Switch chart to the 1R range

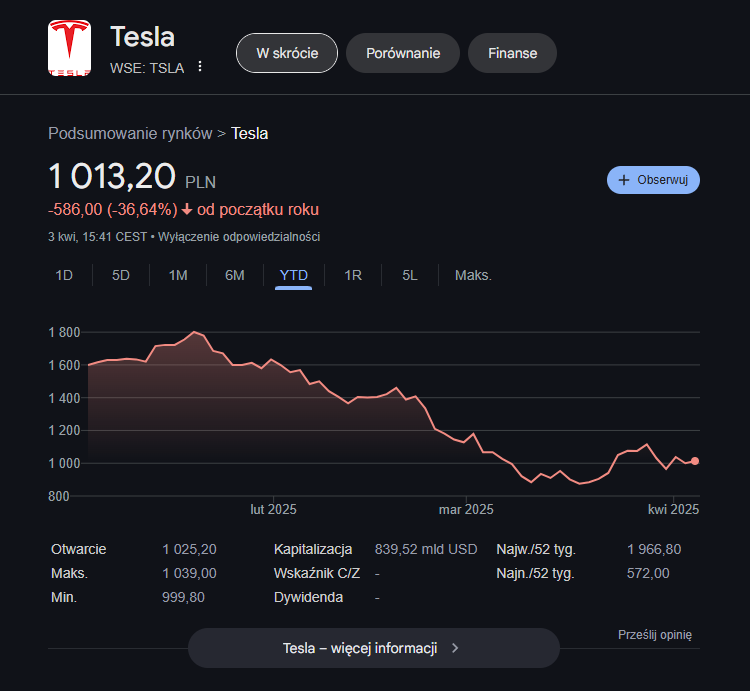(x=353, y=275)
